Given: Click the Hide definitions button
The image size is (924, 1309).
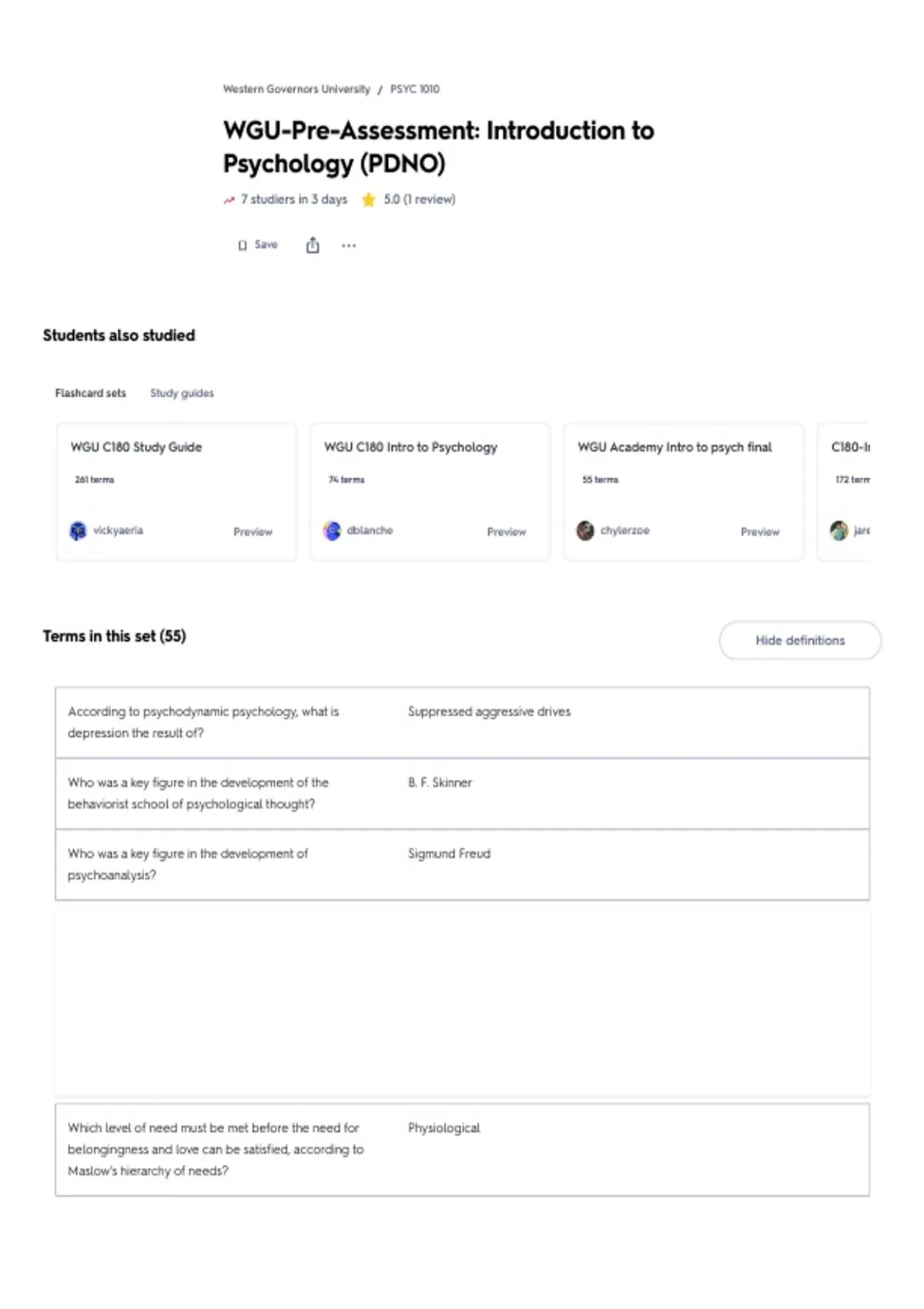Looking at the screenshot, I should click(x=800, y=640).
